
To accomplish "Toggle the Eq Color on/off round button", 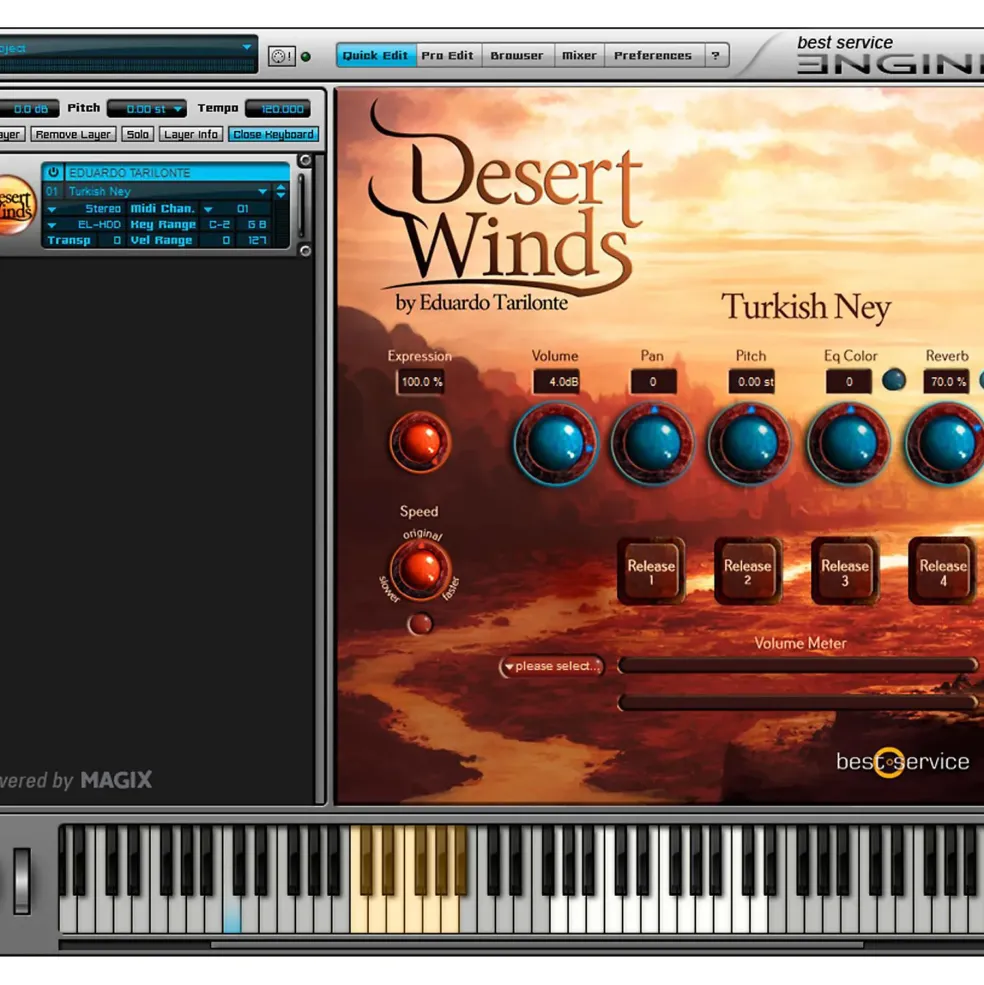I will (x=894, y=379).
